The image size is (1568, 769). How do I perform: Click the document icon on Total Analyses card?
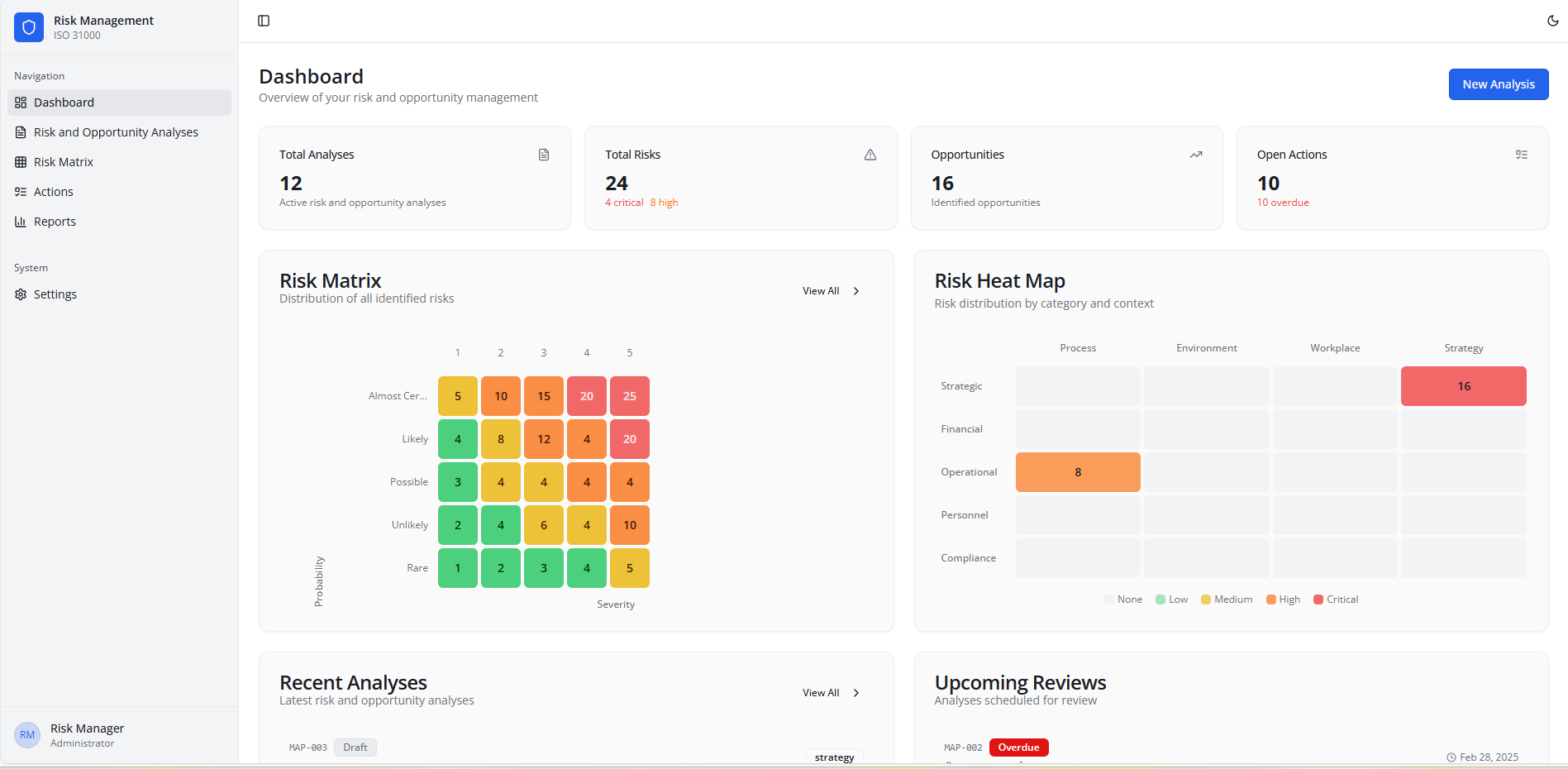pyautogui.click(x=543, y=155)
